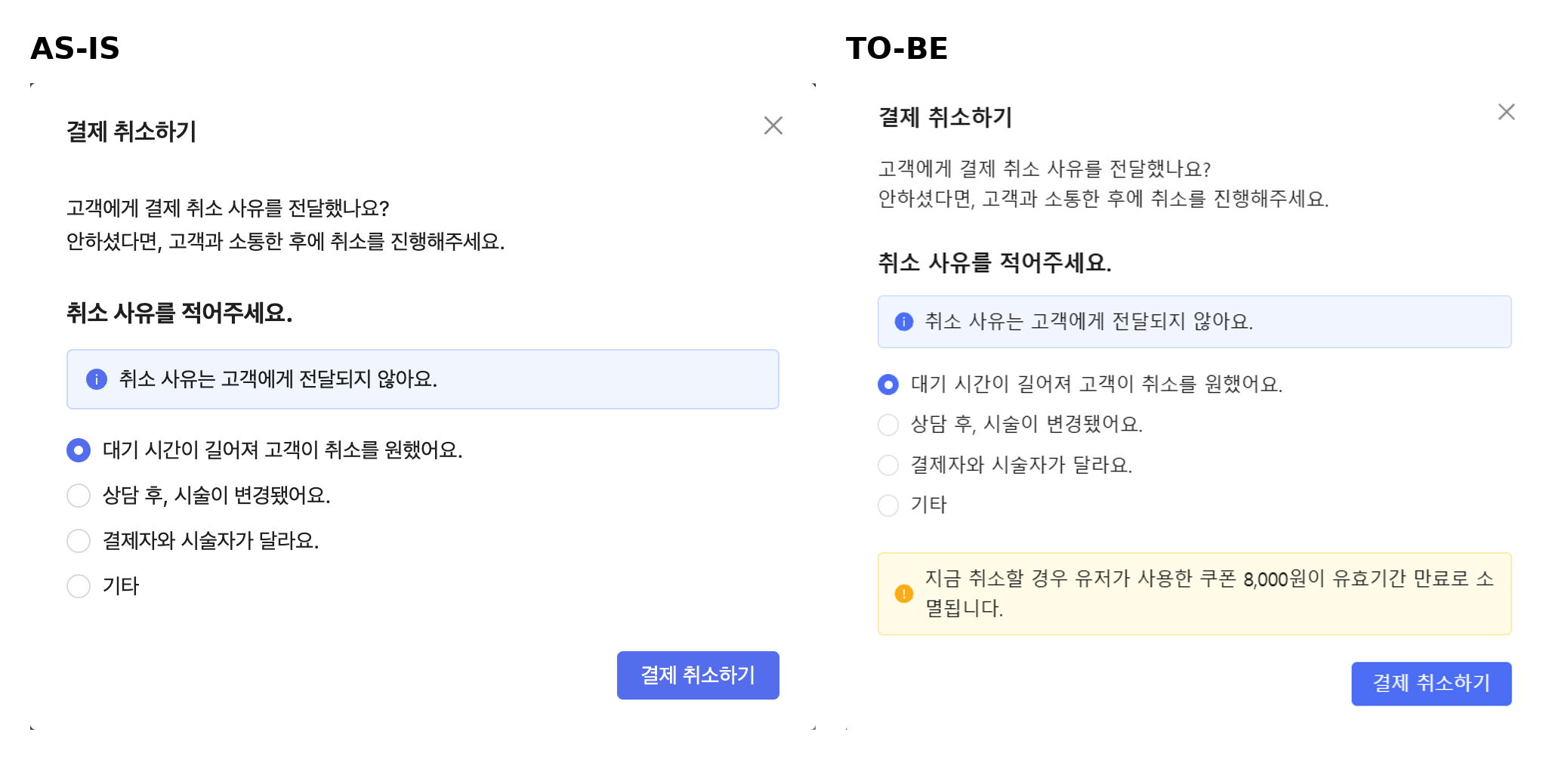1568x760 pixels.
Task: Click the blue info icon in AS-IS notice
Action: point(97,379)
